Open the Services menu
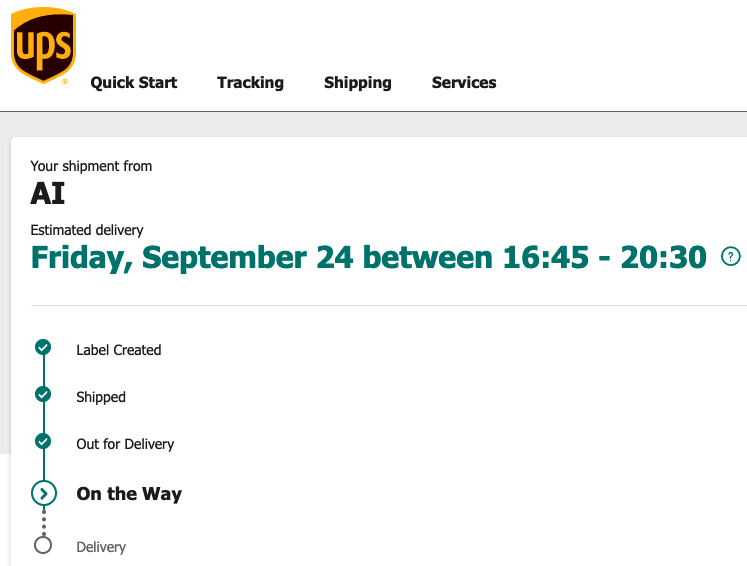The height and width of the screenshot is (566, 747). [x=464, y=83]
